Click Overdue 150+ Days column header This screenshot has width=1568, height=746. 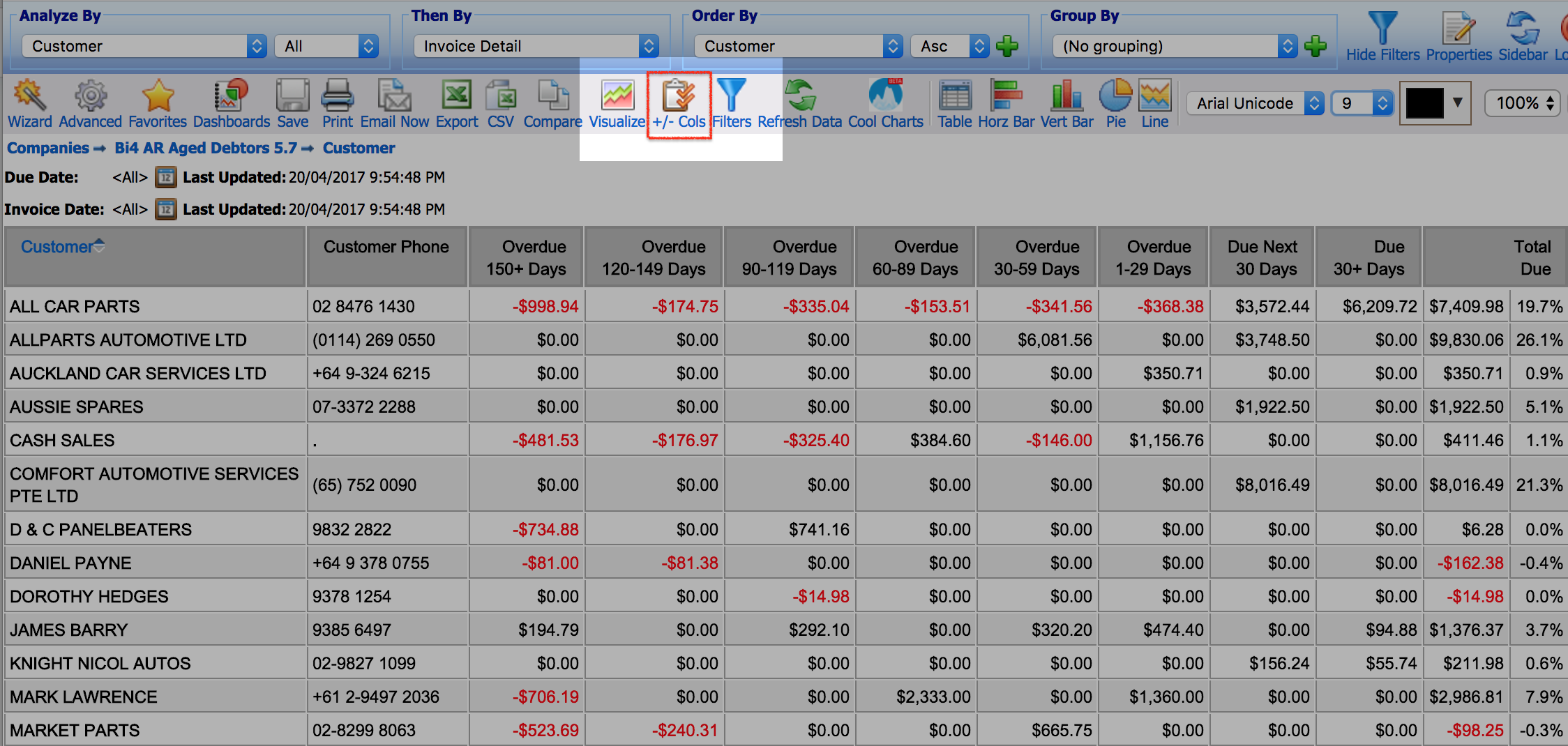click(526, 257)
